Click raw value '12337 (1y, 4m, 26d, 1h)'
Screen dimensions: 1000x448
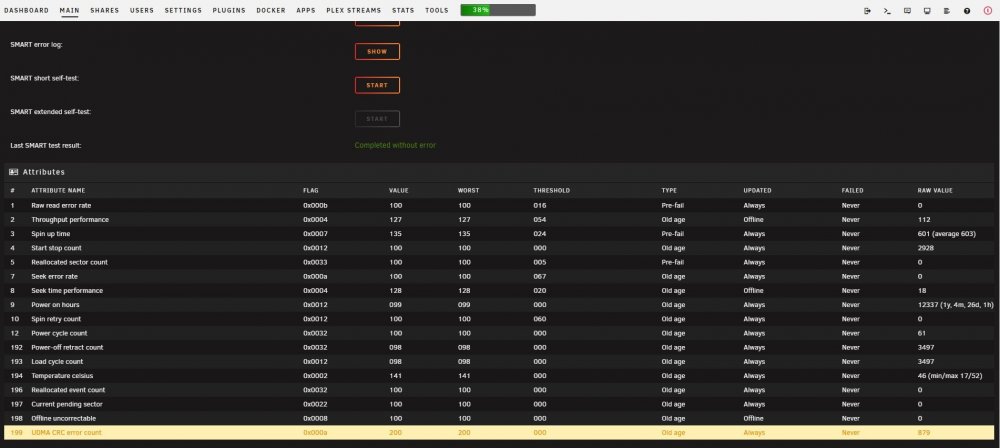tap(955, 304)
